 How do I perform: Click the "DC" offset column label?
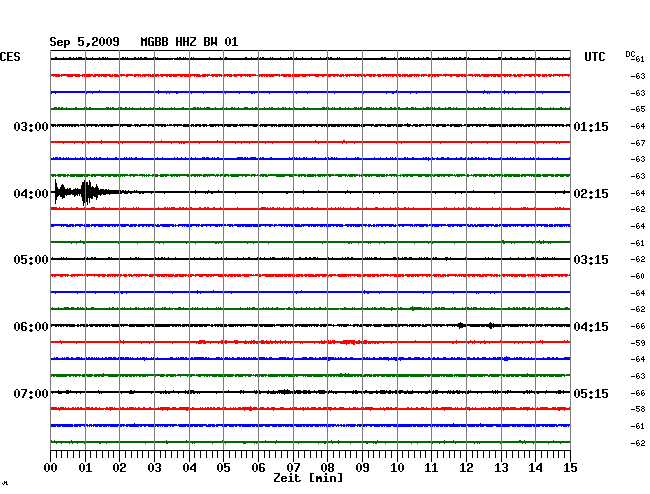[630, 54]
